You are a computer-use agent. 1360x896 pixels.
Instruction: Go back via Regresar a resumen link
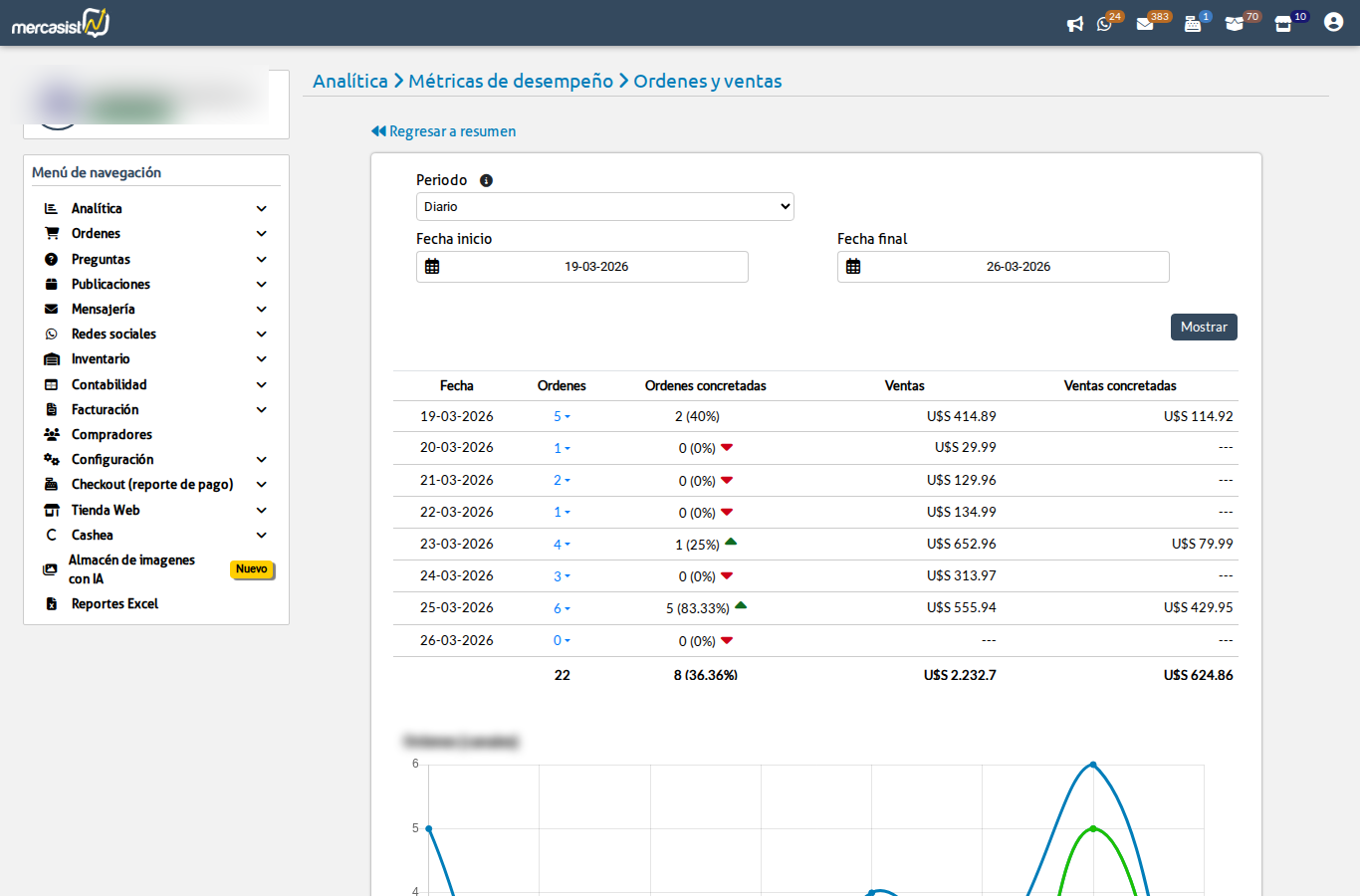[444, 131]
